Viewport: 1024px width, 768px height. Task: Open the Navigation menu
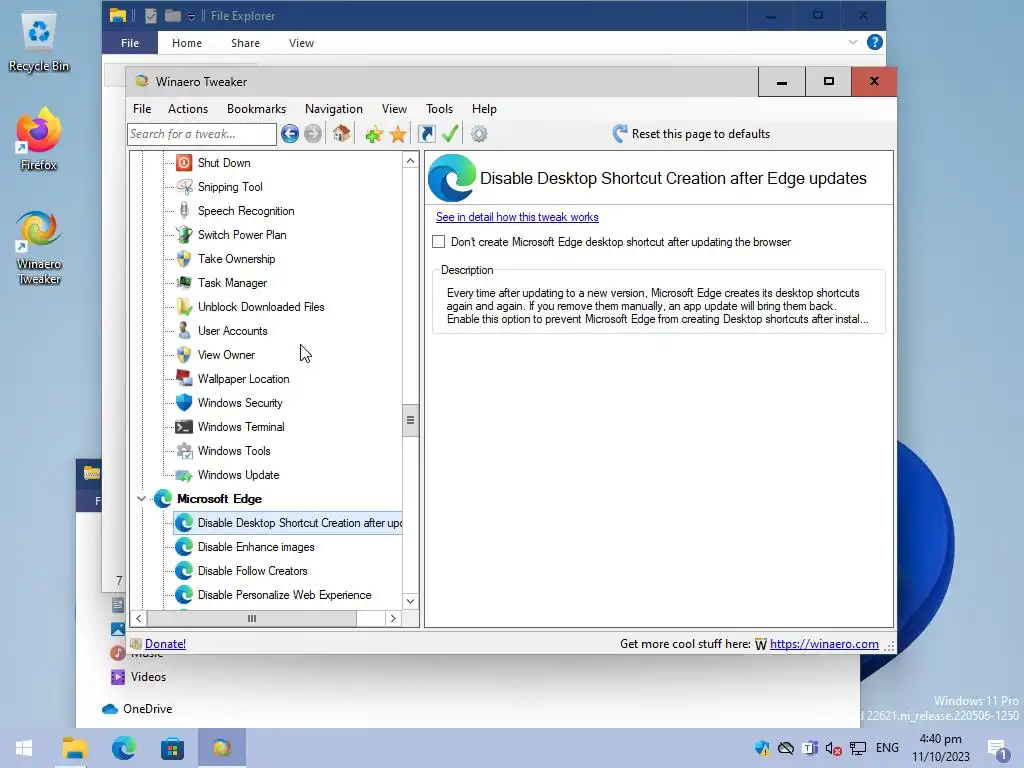click(334, 109)
